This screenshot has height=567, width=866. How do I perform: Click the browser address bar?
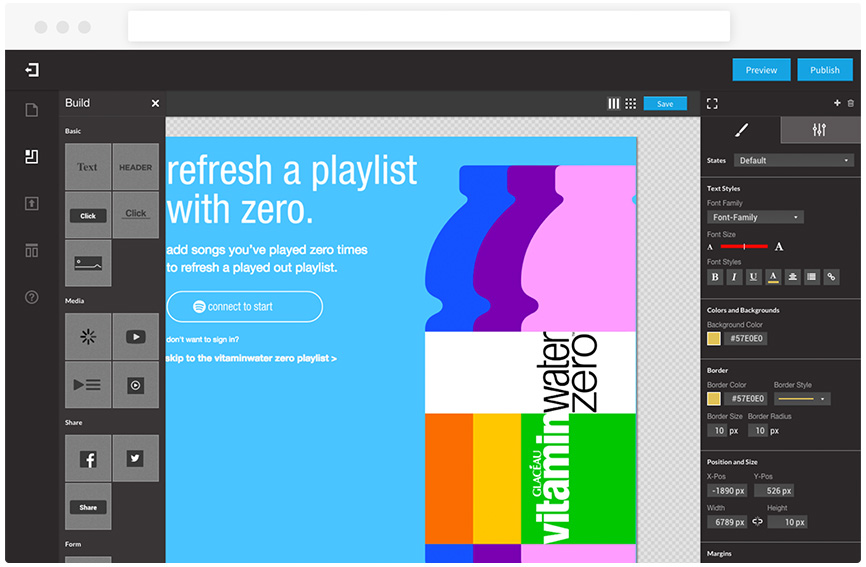click(429, 26)
